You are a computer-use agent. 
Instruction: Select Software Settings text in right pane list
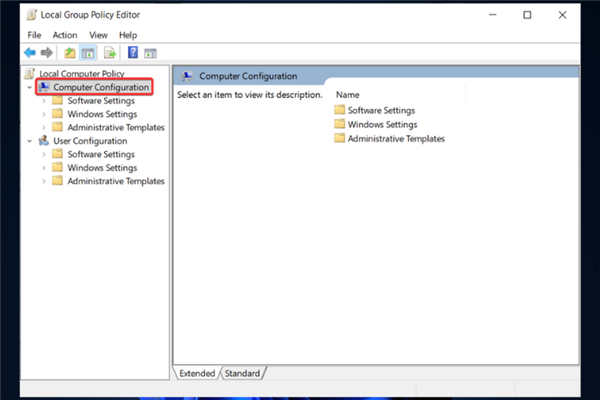point(382,110)
